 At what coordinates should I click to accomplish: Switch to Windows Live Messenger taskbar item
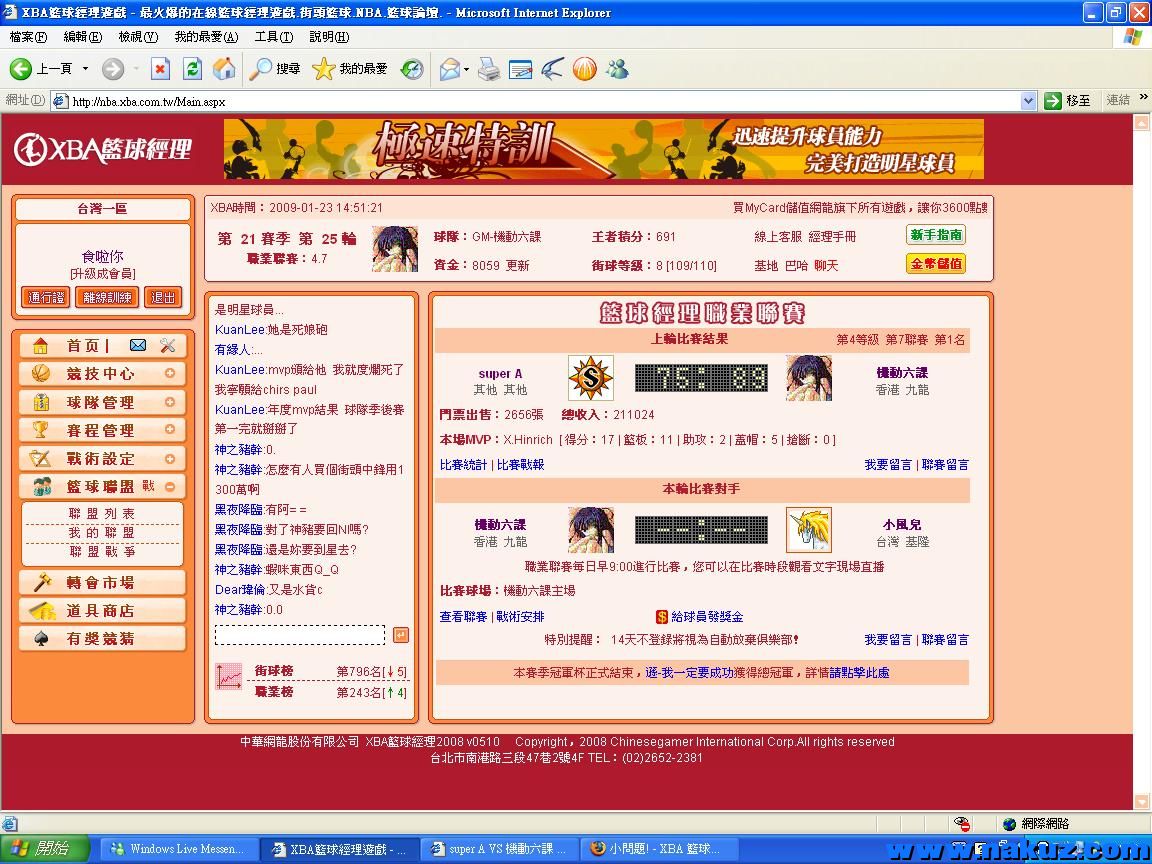point(179,849)
